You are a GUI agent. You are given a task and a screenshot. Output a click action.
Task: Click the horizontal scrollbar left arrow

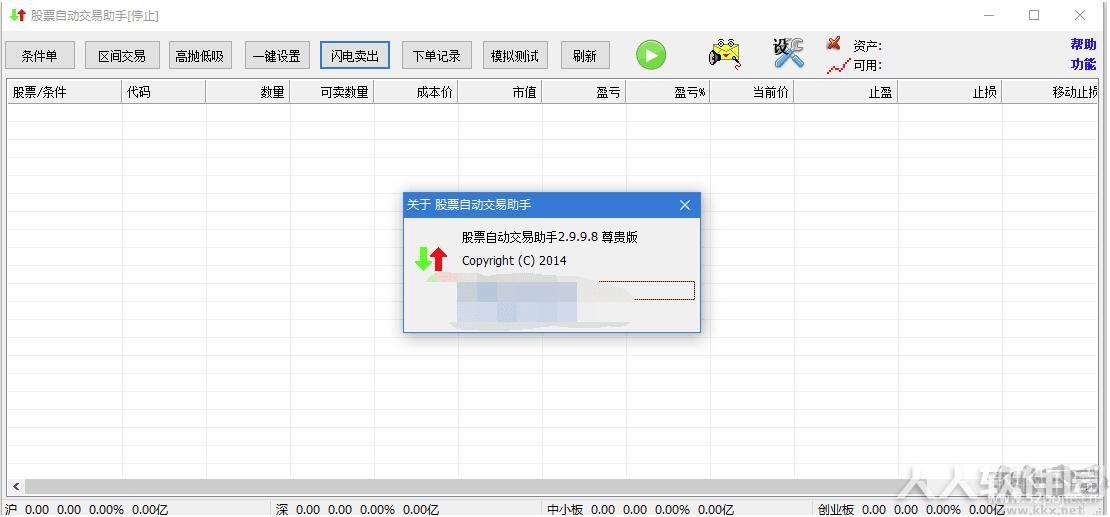pos(16,487)
